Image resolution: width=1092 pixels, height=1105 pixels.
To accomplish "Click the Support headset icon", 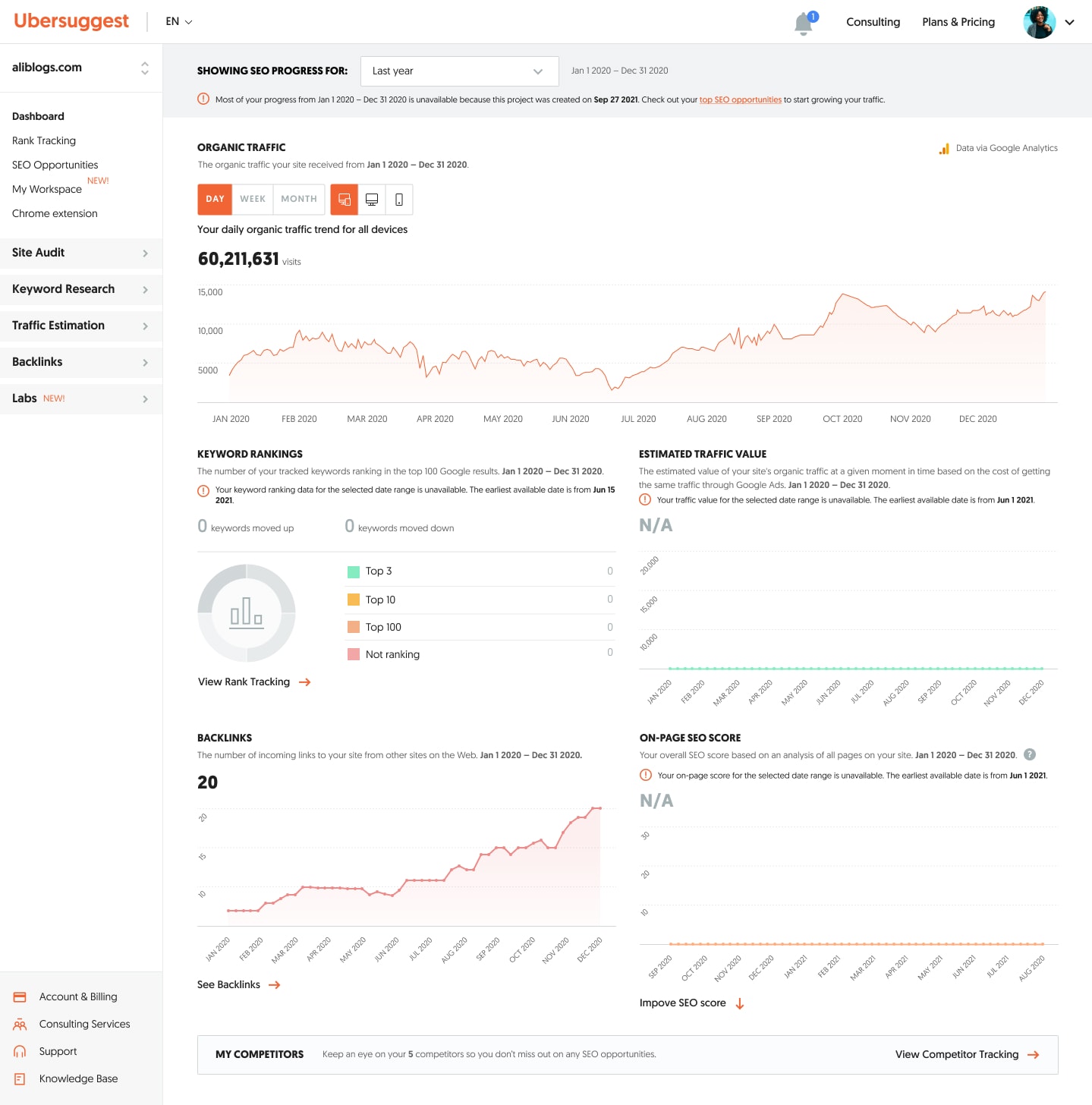I will click(20, 1052).
